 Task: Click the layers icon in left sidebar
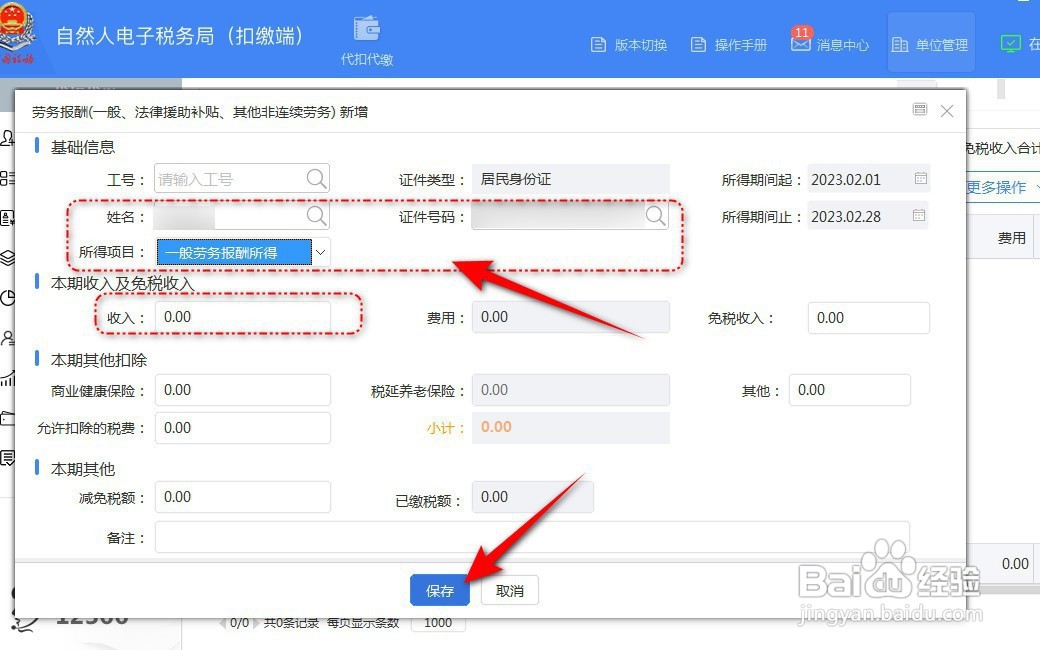[x=7, y=255]
